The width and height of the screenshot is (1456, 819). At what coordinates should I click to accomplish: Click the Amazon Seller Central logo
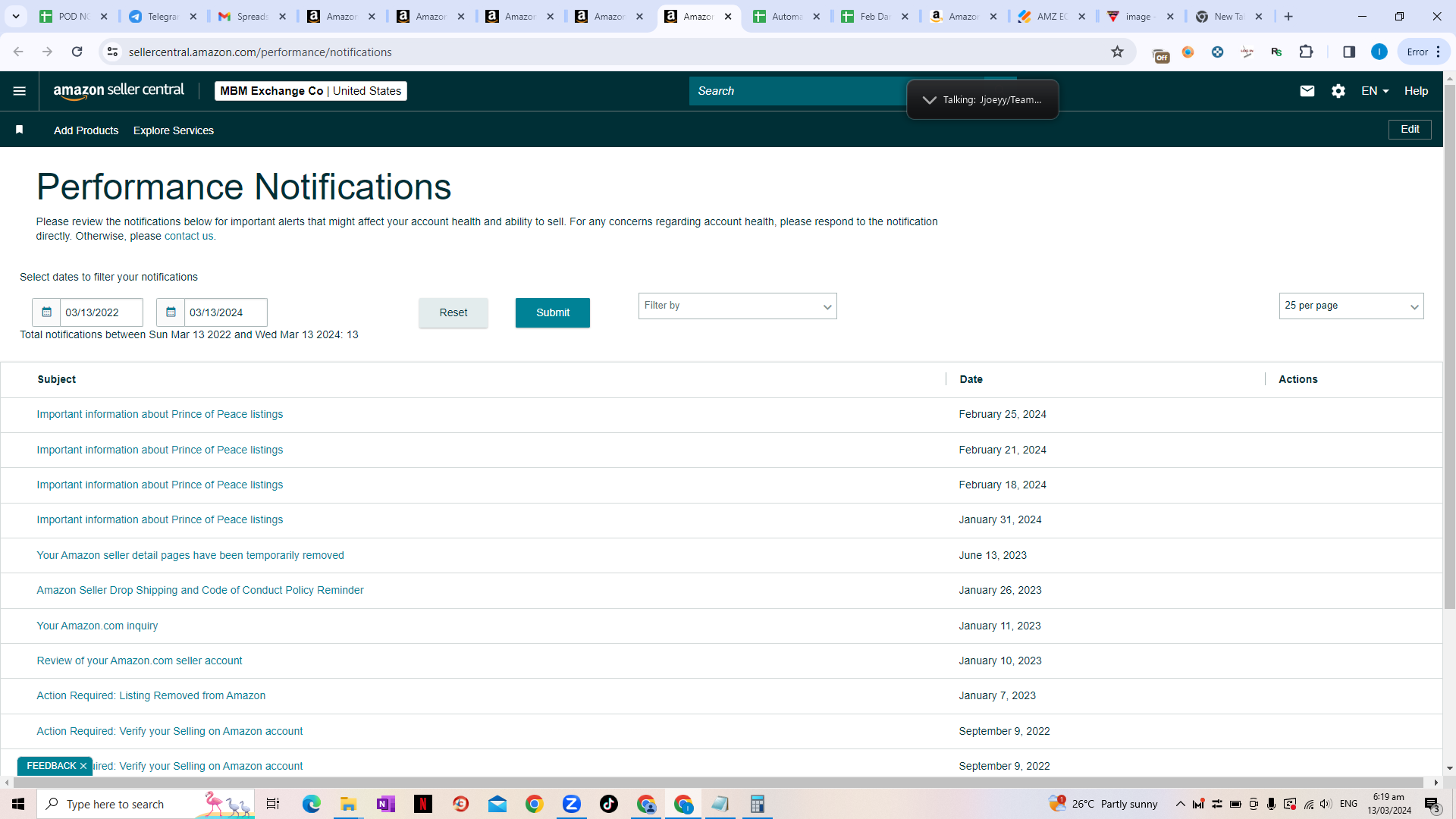pyautogui.click(x=119, y=91)
